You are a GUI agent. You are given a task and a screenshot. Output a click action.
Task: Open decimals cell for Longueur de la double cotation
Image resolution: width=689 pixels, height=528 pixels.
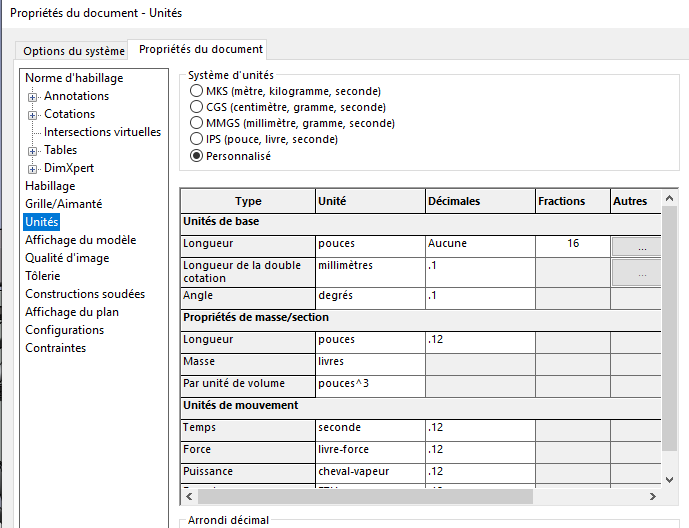(x=480, y=272)
